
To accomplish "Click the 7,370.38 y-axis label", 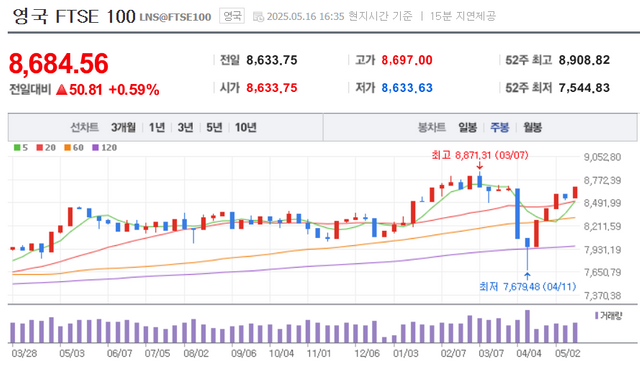I will point(602,296).
